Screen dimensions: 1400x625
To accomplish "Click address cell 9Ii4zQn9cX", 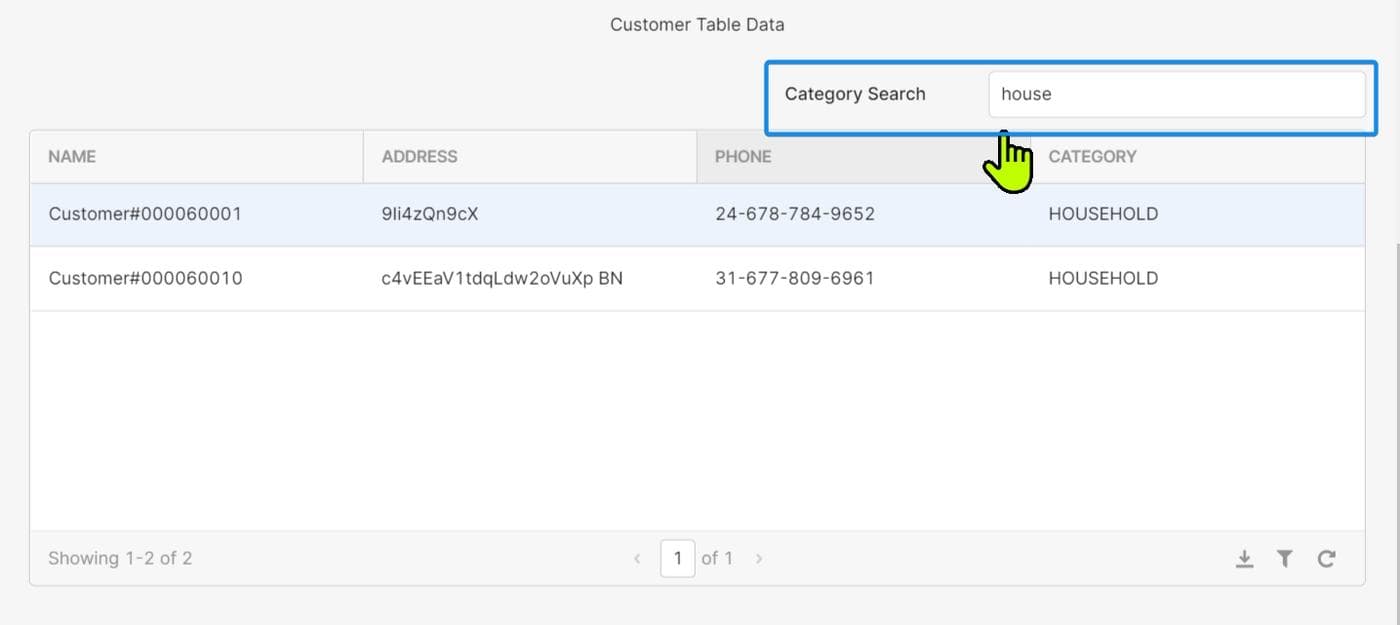I will point(430,214).
